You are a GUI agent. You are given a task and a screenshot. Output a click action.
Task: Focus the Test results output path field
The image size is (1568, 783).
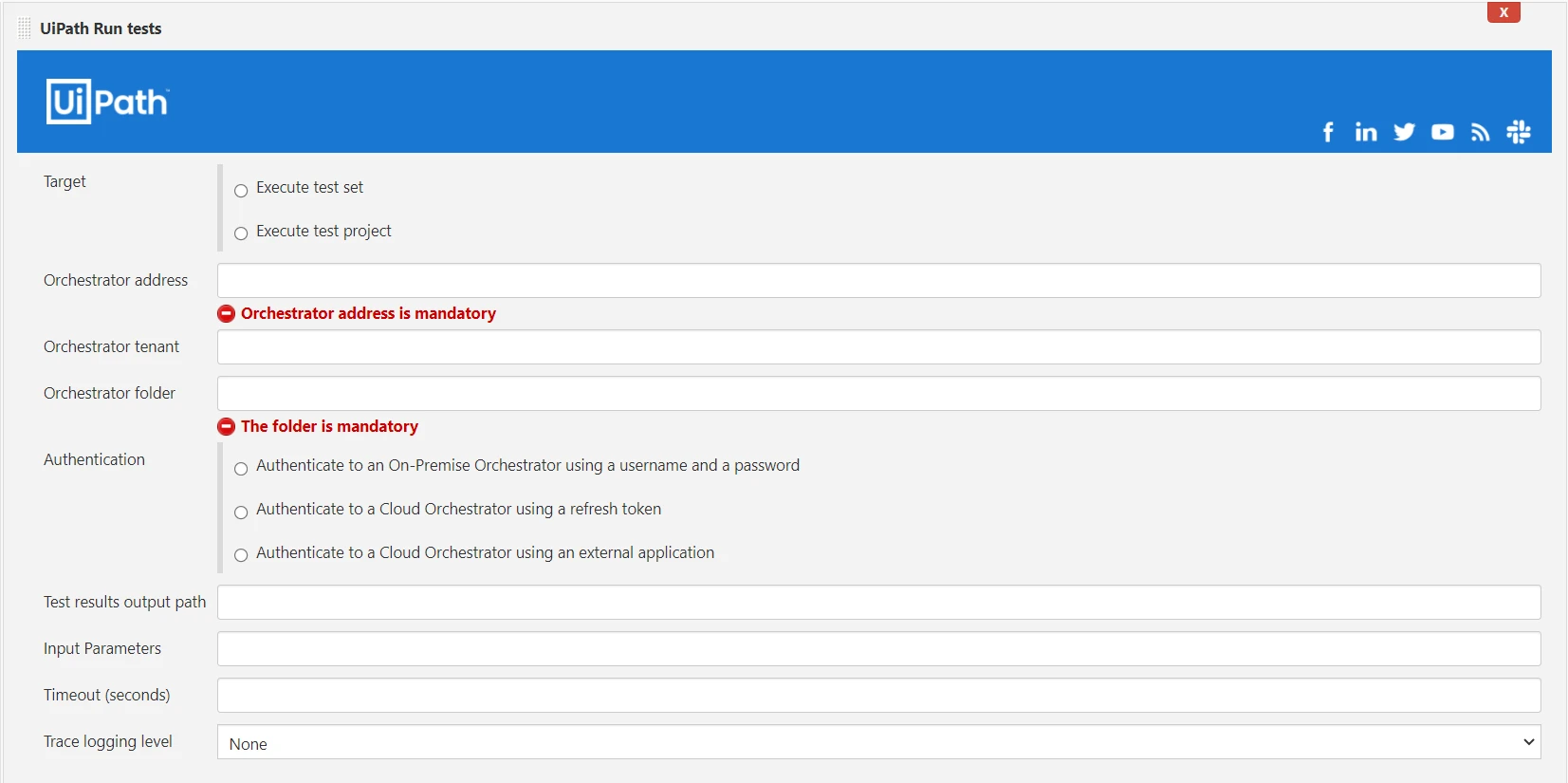click(x=878, y=603)
